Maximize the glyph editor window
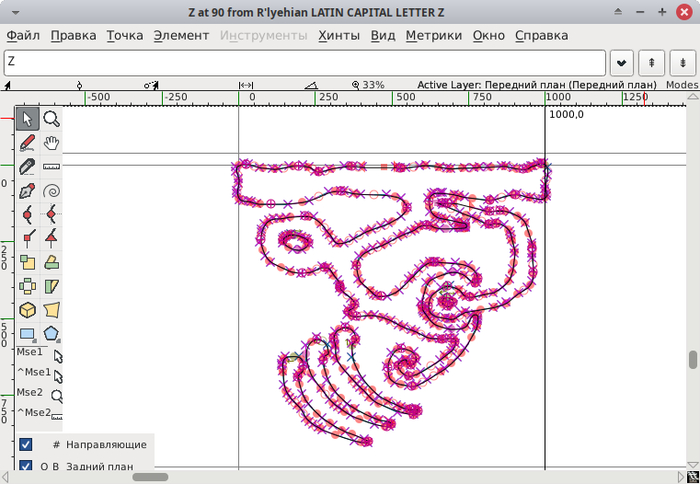This screenshot has height=484, width=700. point(662,12)
